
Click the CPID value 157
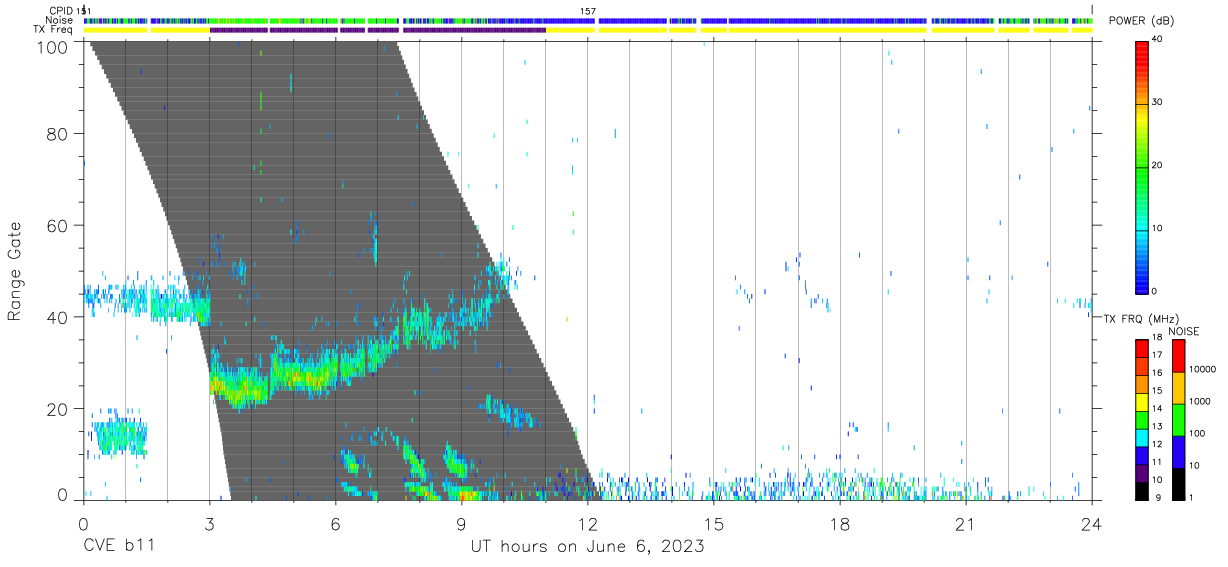(588, 11)
